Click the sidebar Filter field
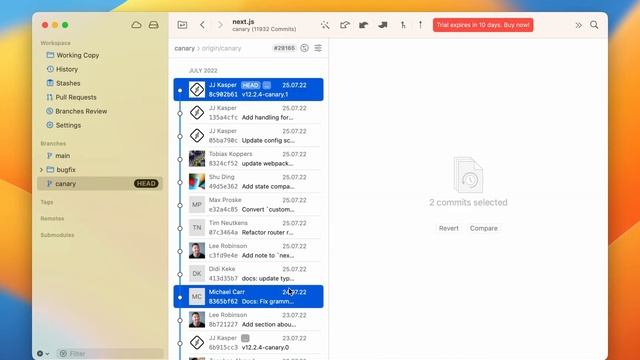This screenshot has width=640, height=360. [x=110, y=353]
